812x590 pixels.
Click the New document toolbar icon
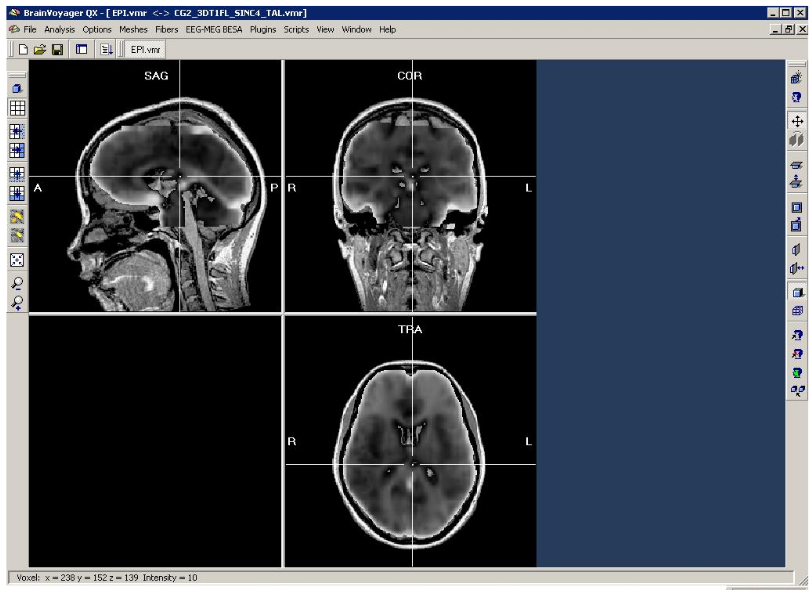[22, 49]
